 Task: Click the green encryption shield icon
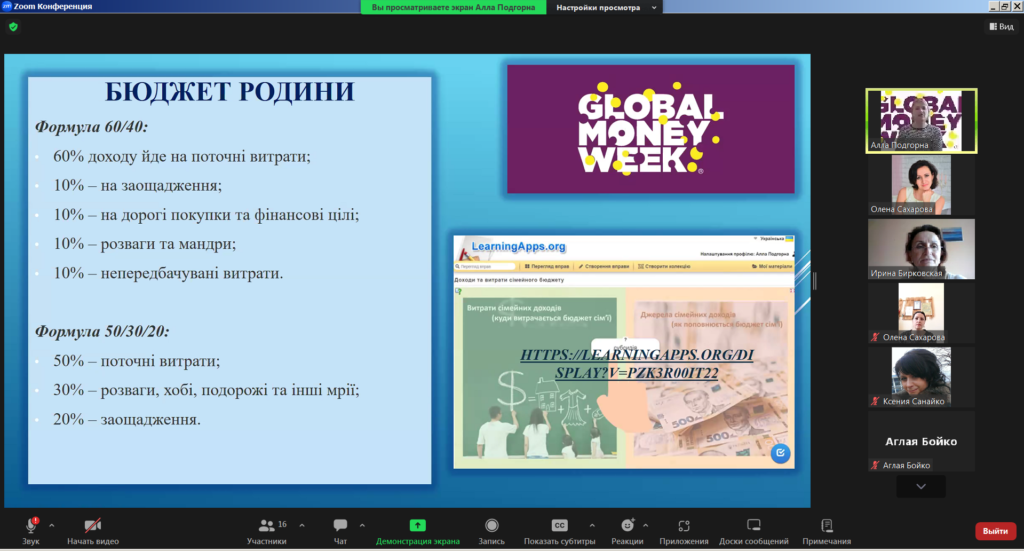click(x=13, y=27)
